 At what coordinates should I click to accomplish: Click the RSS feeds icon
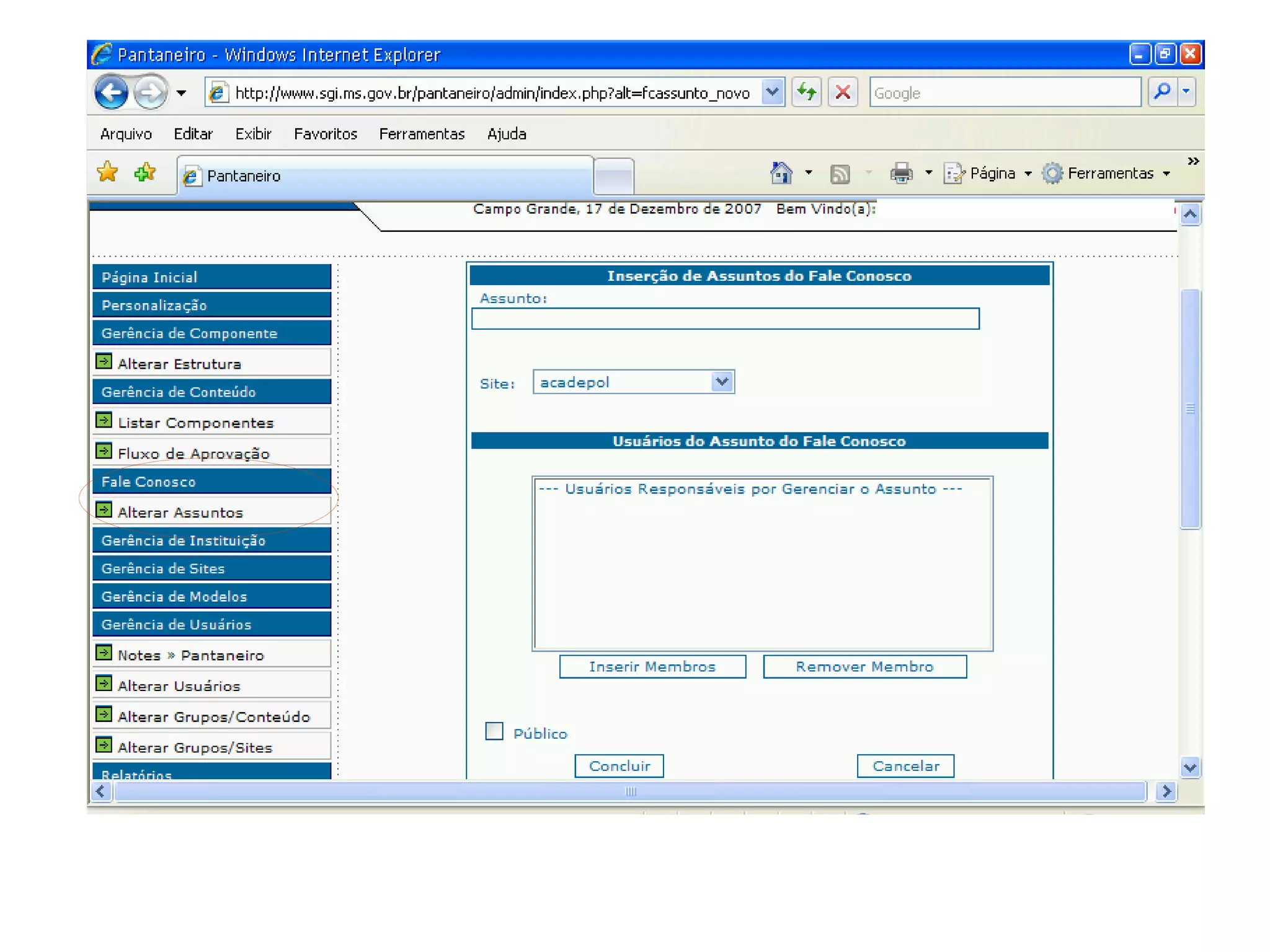coord(840,174)
